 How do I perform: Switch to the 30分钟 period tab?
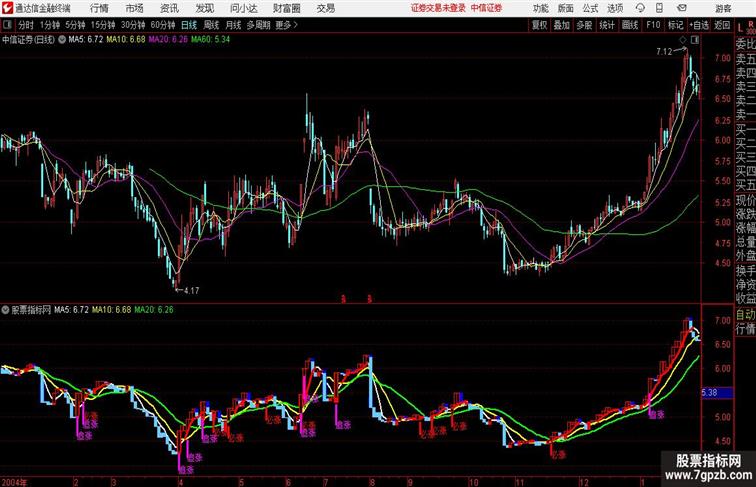[133, 25]
